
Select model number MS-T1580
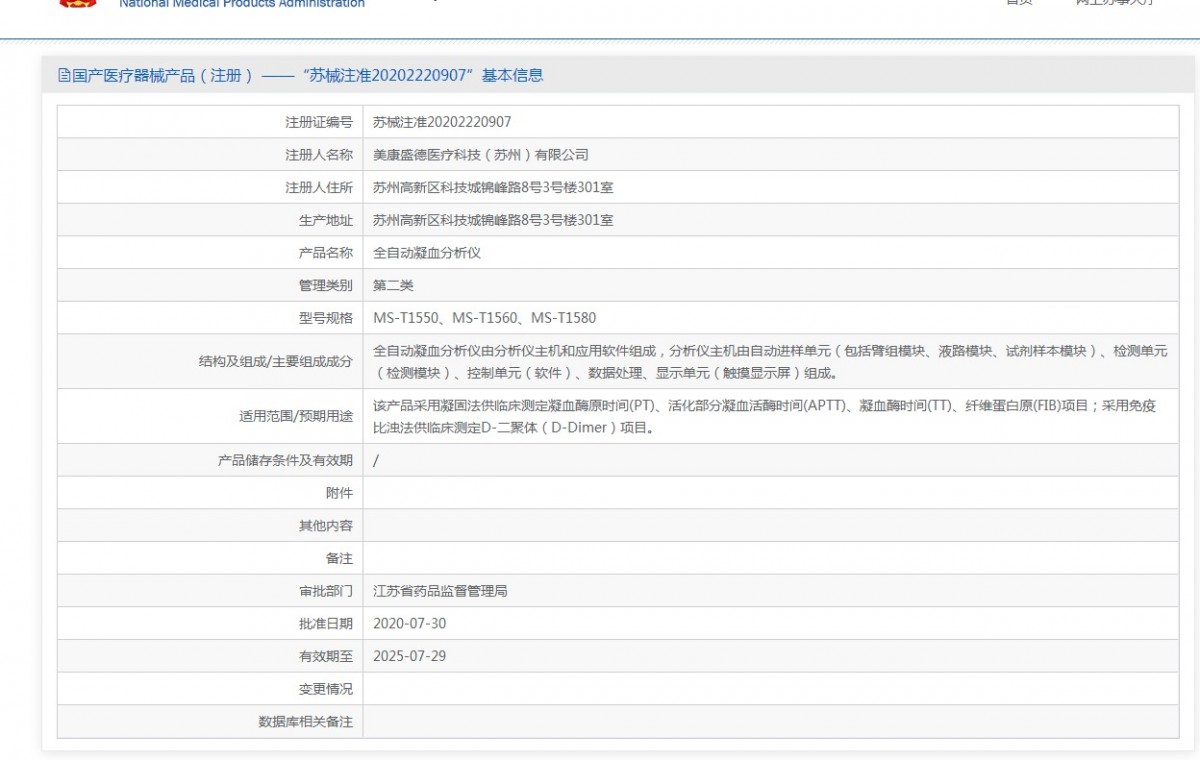coord(563,318)
